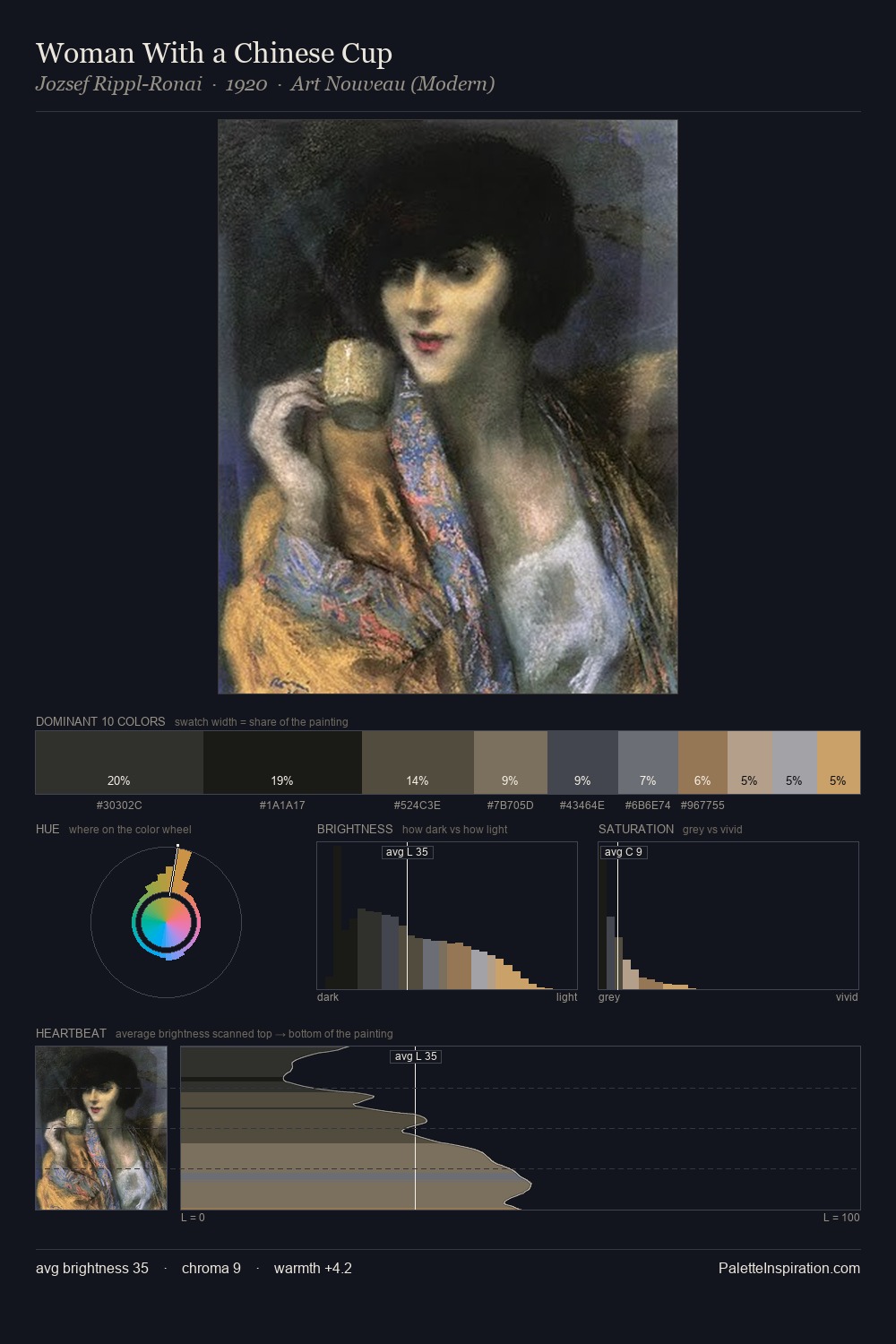Click the 'light' axis label
The image size is (896, 1344).
(x=567, y=997)
